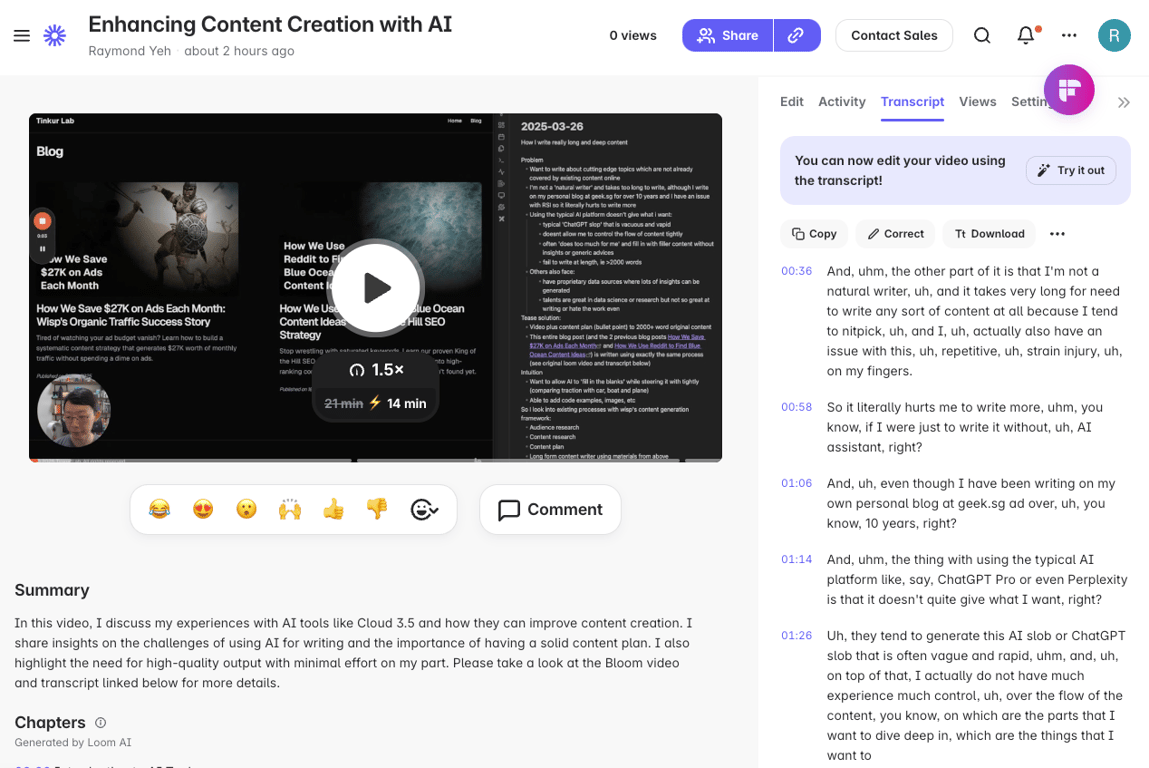The height and width of the screenshot is (768, 1149).
Task: Collapse sidebar with double chevron
Action: [1123, 103]
